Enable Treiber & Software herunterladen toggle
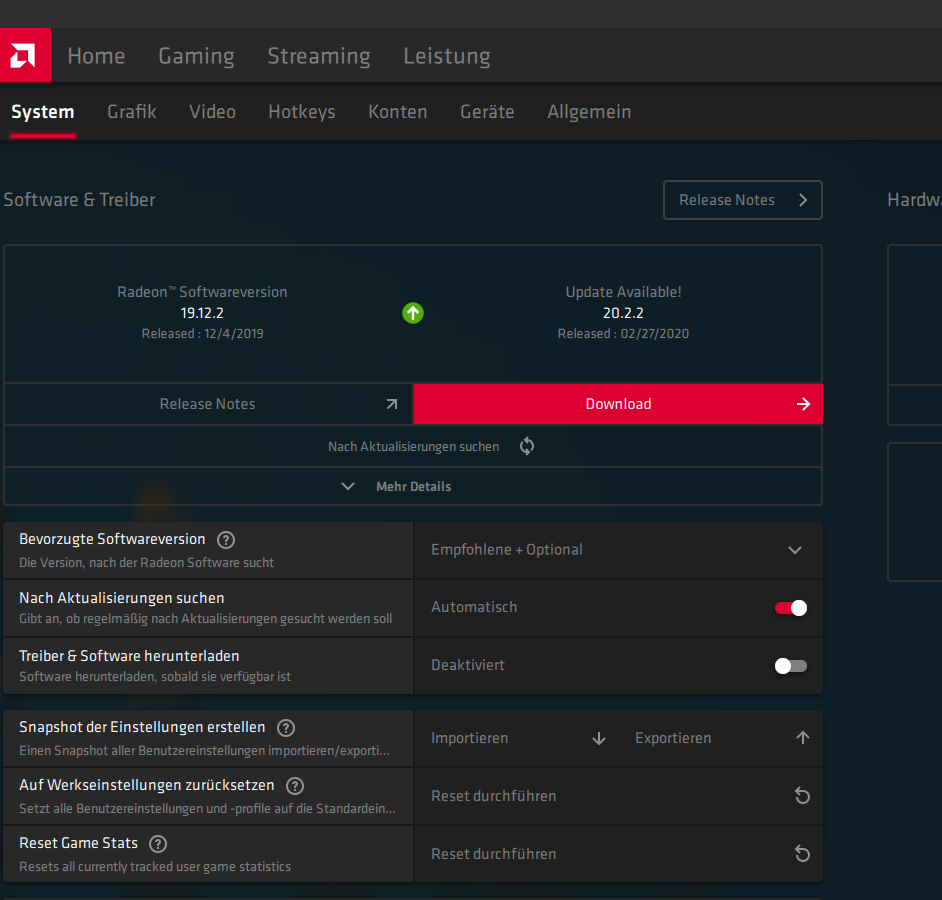 pyautogui.click(x=790, y=666)
